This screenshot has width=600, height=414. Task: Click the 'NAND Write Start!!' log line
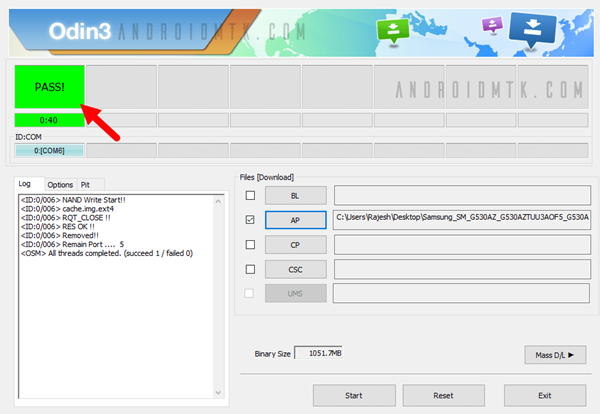(73, 200)
